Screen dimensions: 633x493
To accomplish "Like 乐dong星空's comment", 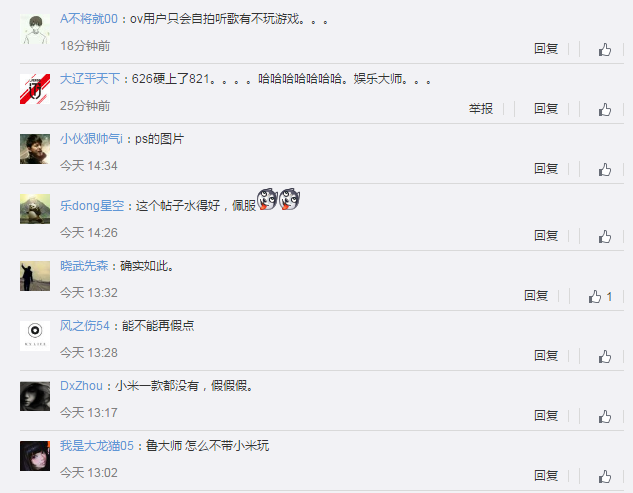I will point(605,236).
